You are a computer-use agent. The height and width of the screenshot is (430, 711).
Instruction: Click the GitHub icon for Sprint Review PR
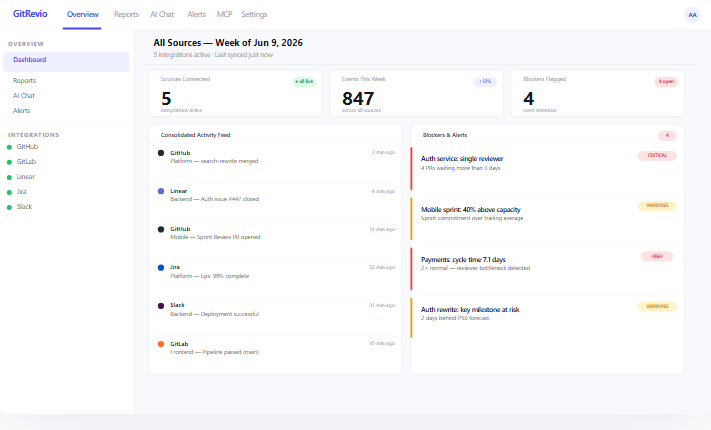(x=161, y=229)
